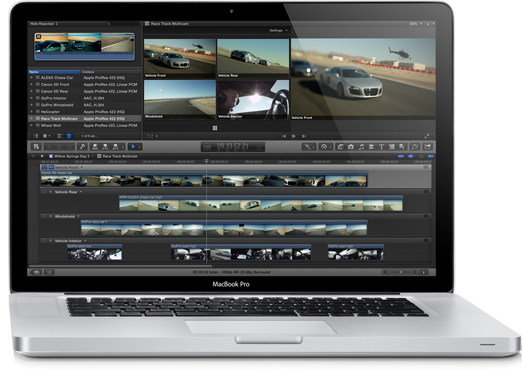Adjust the timeline zoom slider

[400, 272]
